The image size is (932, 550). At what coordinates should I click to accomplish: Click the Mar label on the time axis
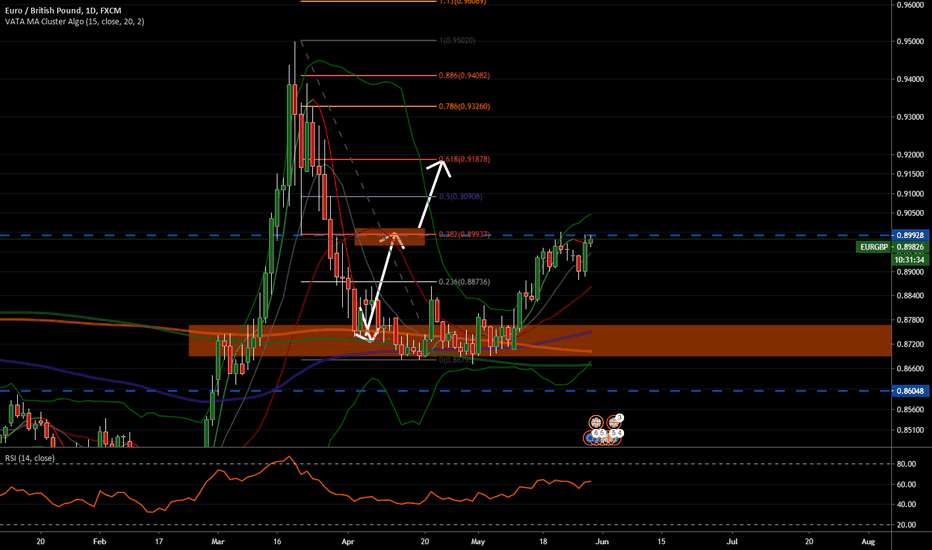click(218, 542)
